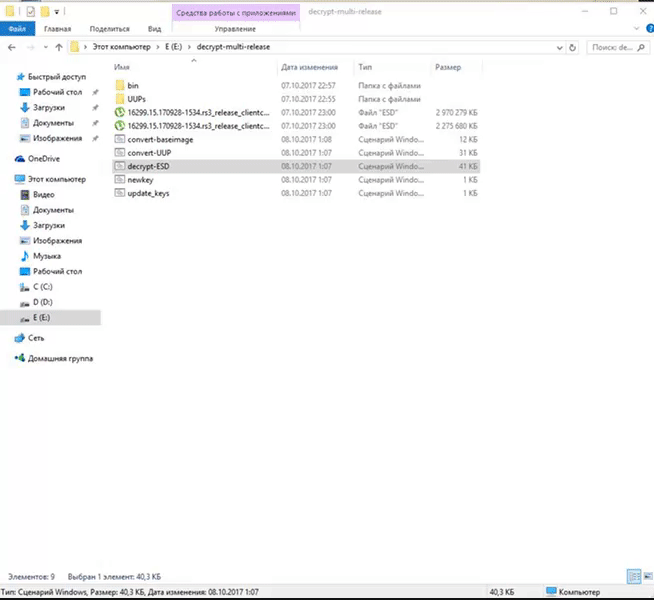Switch to the Вид ribbon tab
This screenshot has height=600, width=654.
coord(154,29)
